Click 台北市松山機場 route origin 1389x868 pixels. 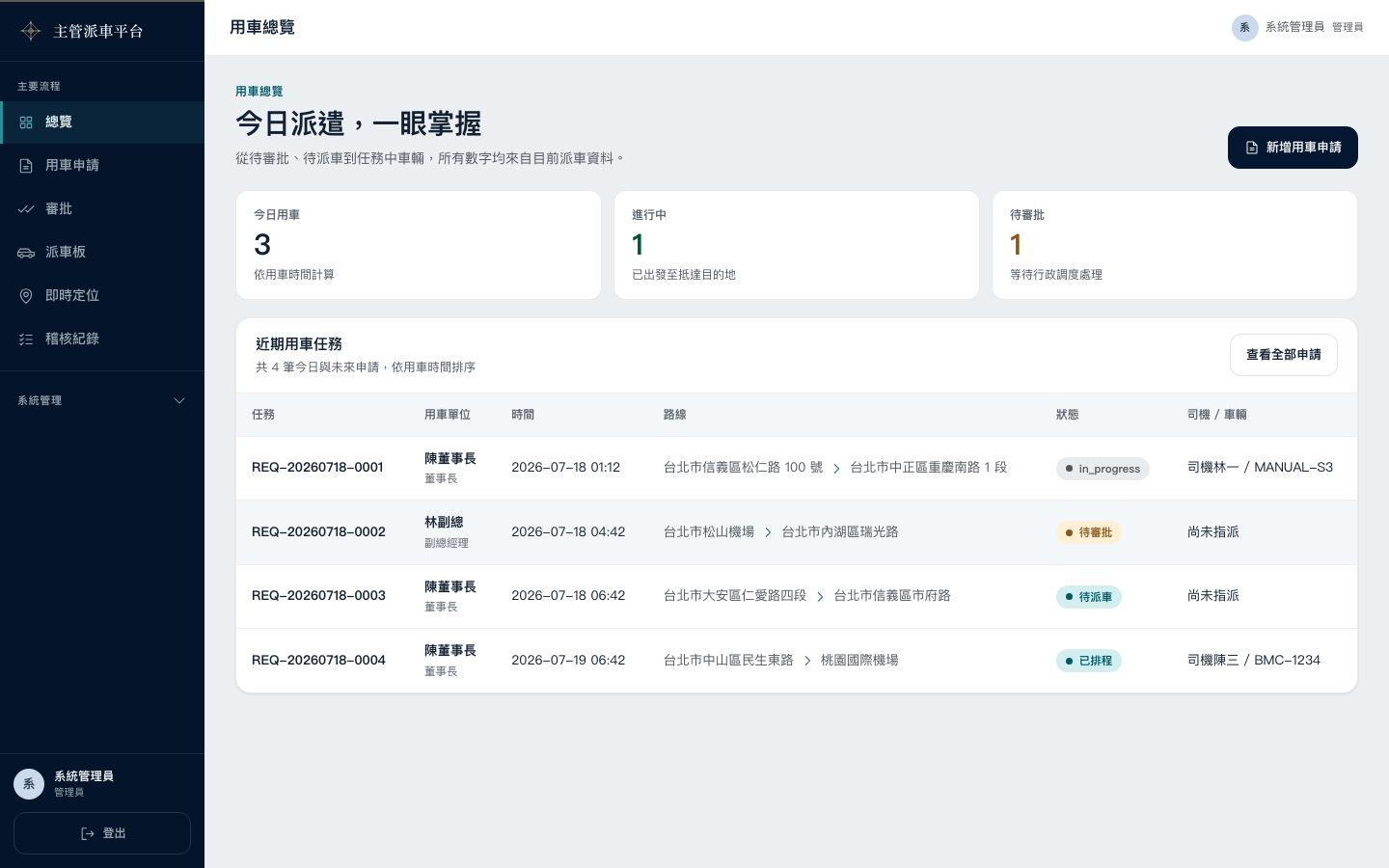click(709, 532)
